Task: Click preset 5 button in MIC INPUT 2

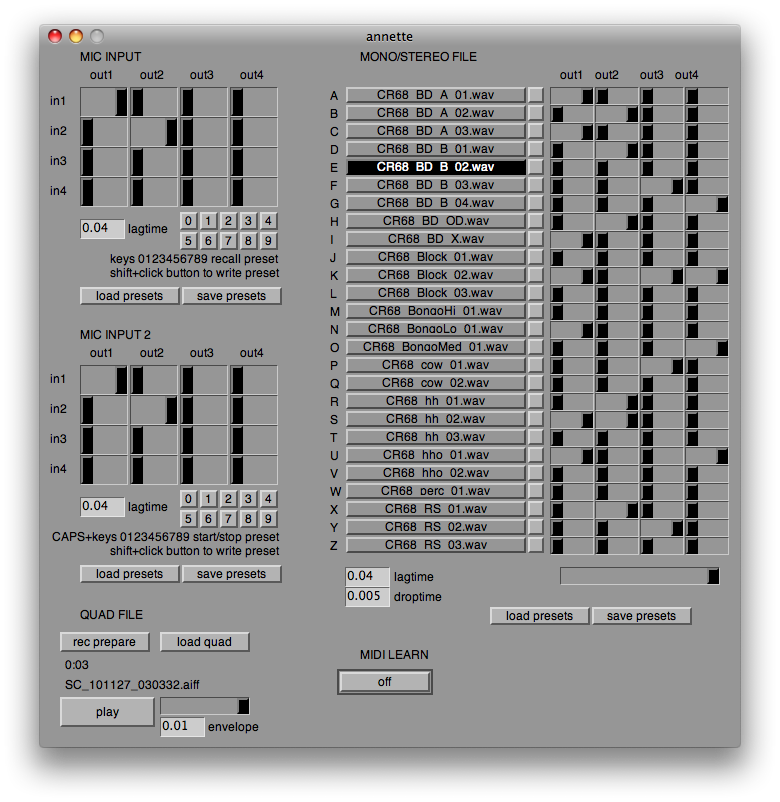Action: click(x=188, y=519)
